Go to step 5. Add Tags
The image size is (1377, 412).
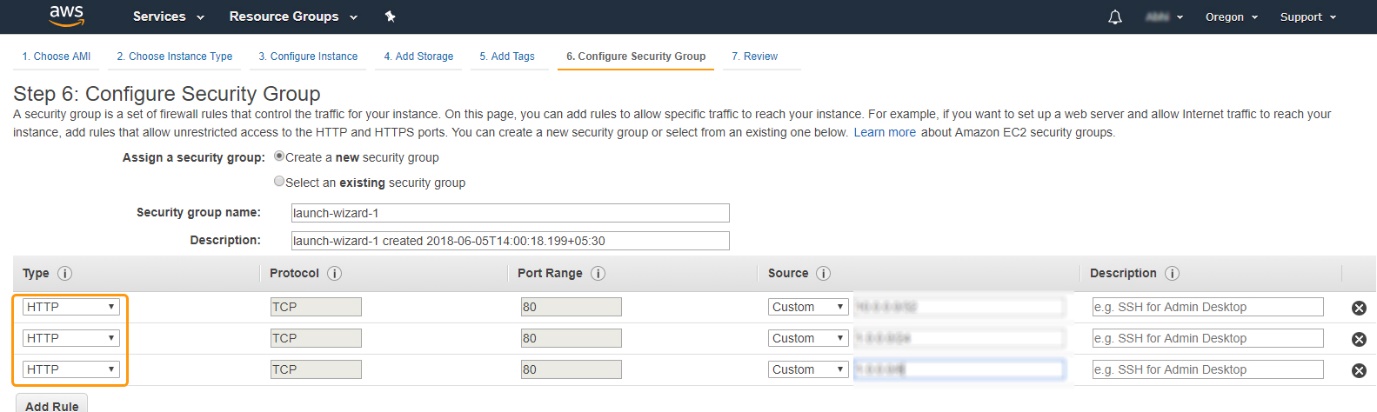(x=507, y=56)
